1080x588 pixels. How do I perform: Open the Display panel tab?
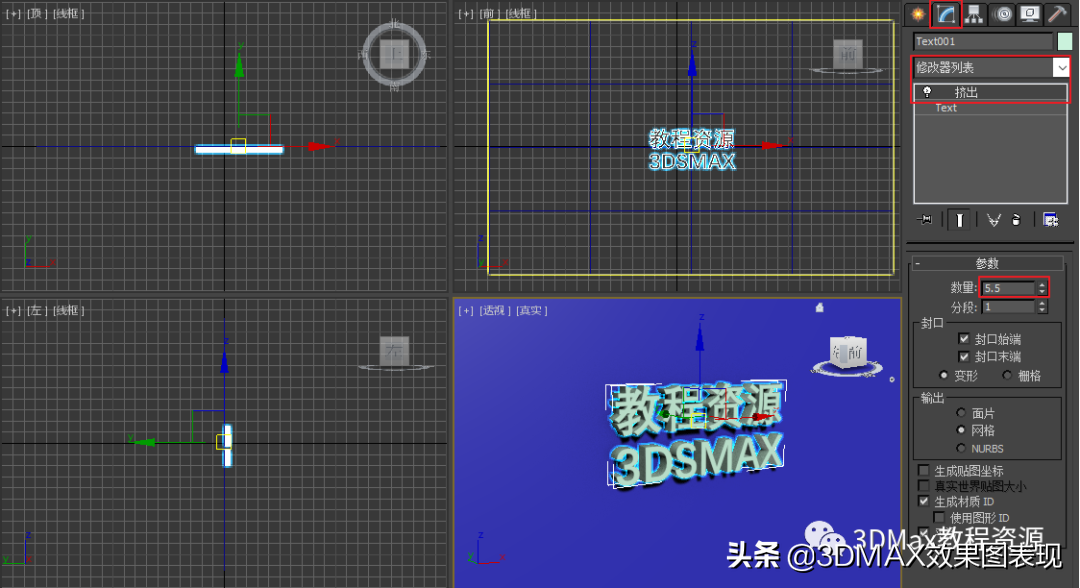coord(1030,14)
